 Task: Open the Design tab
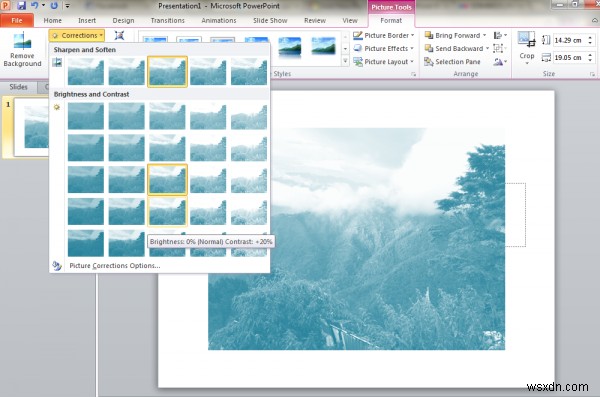123,21
